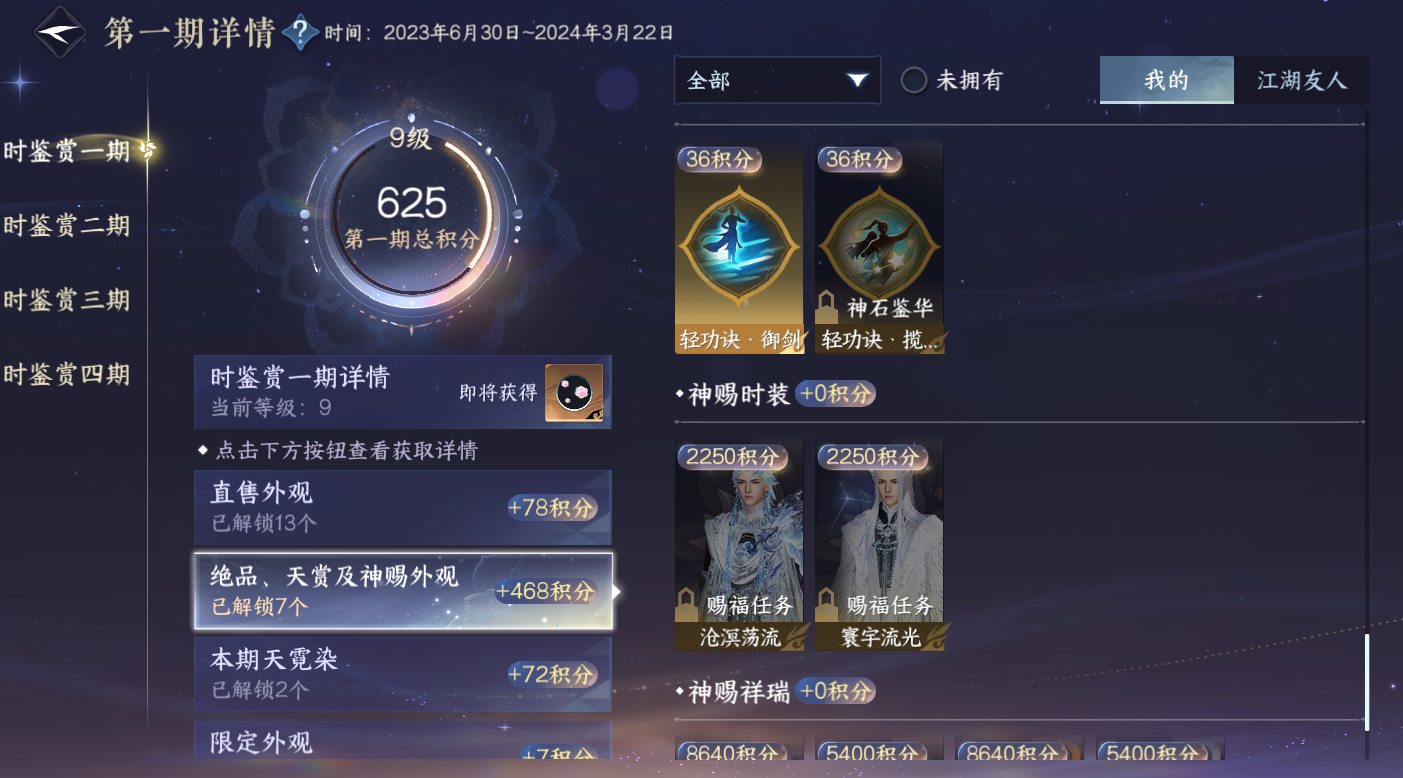
Task: Click the back arrow icon at top-left
Action: point(60,32)
